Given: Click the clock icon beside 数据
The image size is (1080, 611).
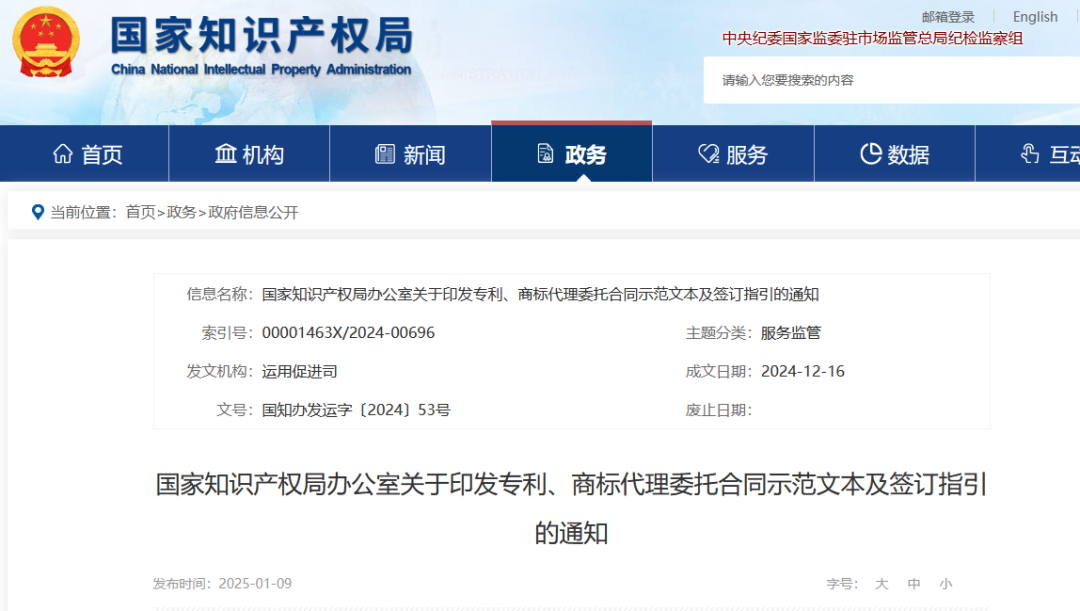Looking at the screenshot, I should point(869,153).
